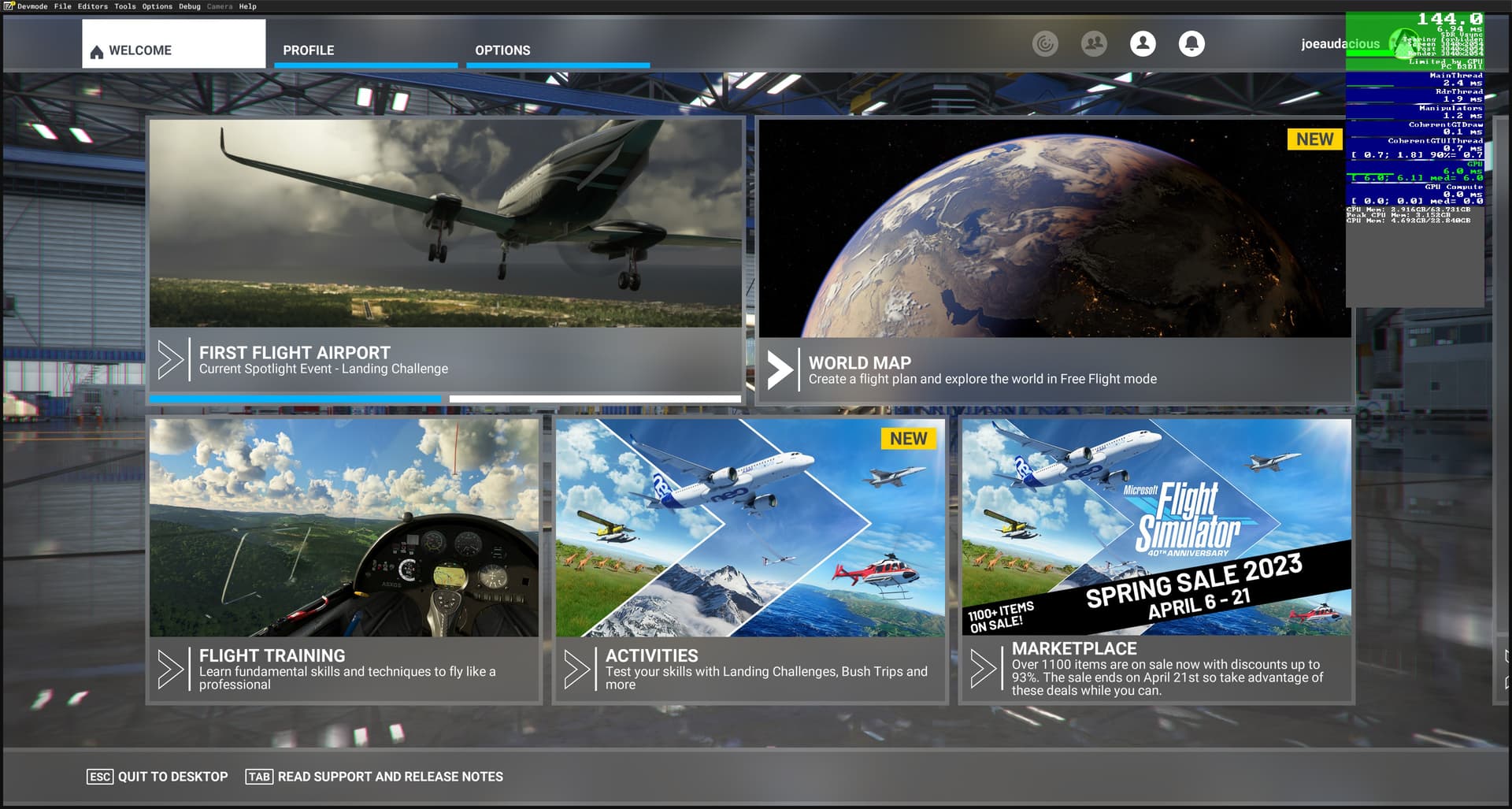The image size is (1512, 809).
Task: Click the home icon on Welcome tab
Action: tap(97, 52)
